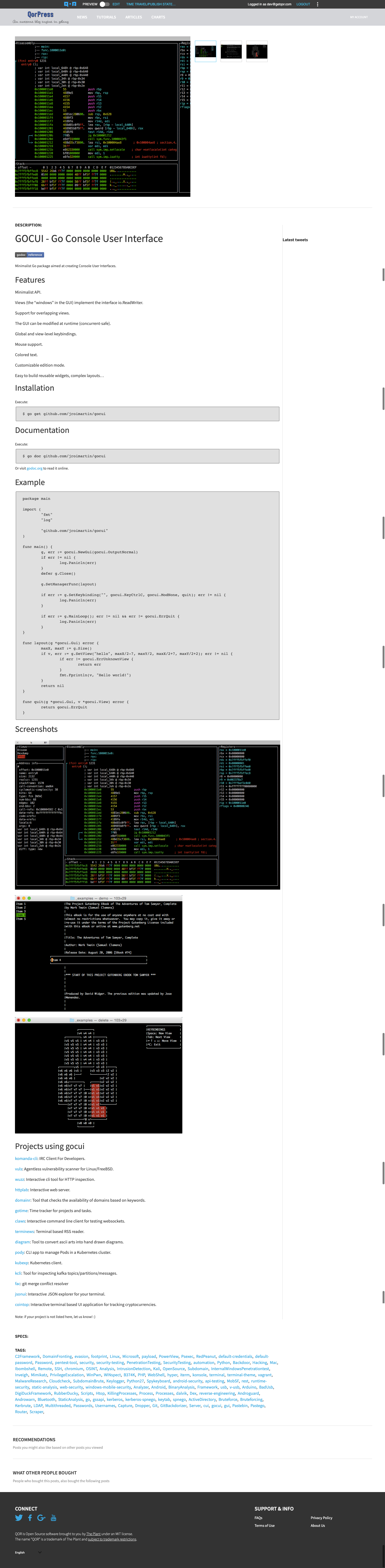Screen dimensions: 385x1568
Task: Open the Privacy Policy footer link
Action: 321,1517
